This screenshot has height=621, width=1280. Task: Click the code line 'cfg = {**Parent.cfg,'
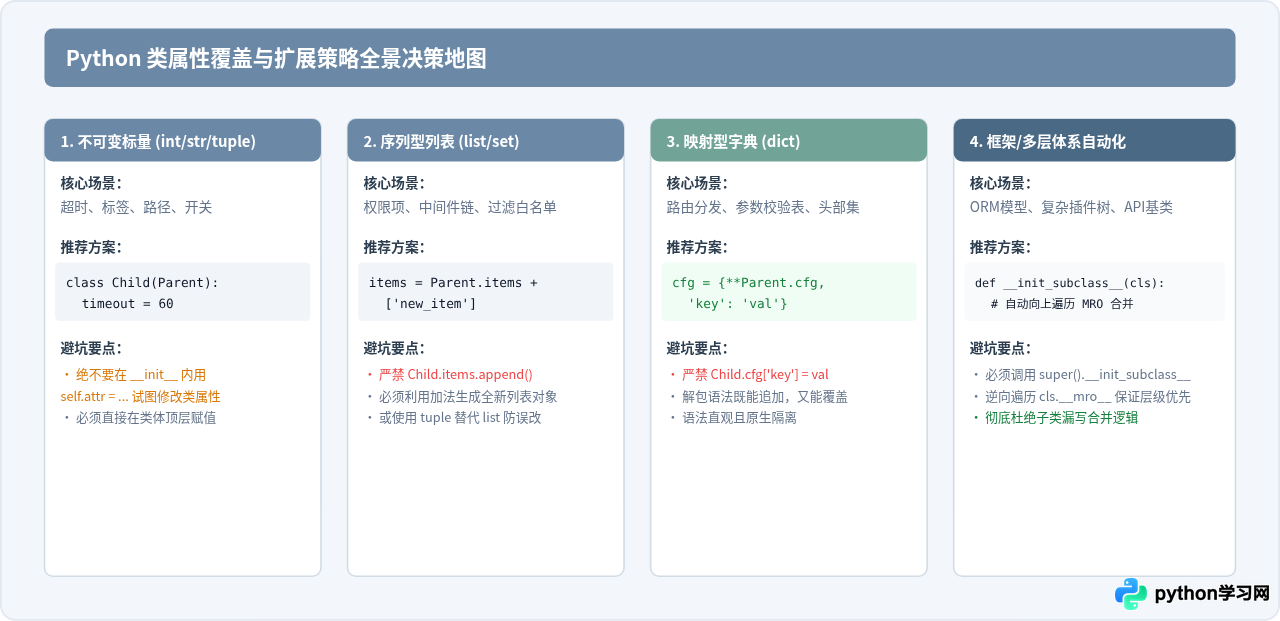tap(748, 282)
